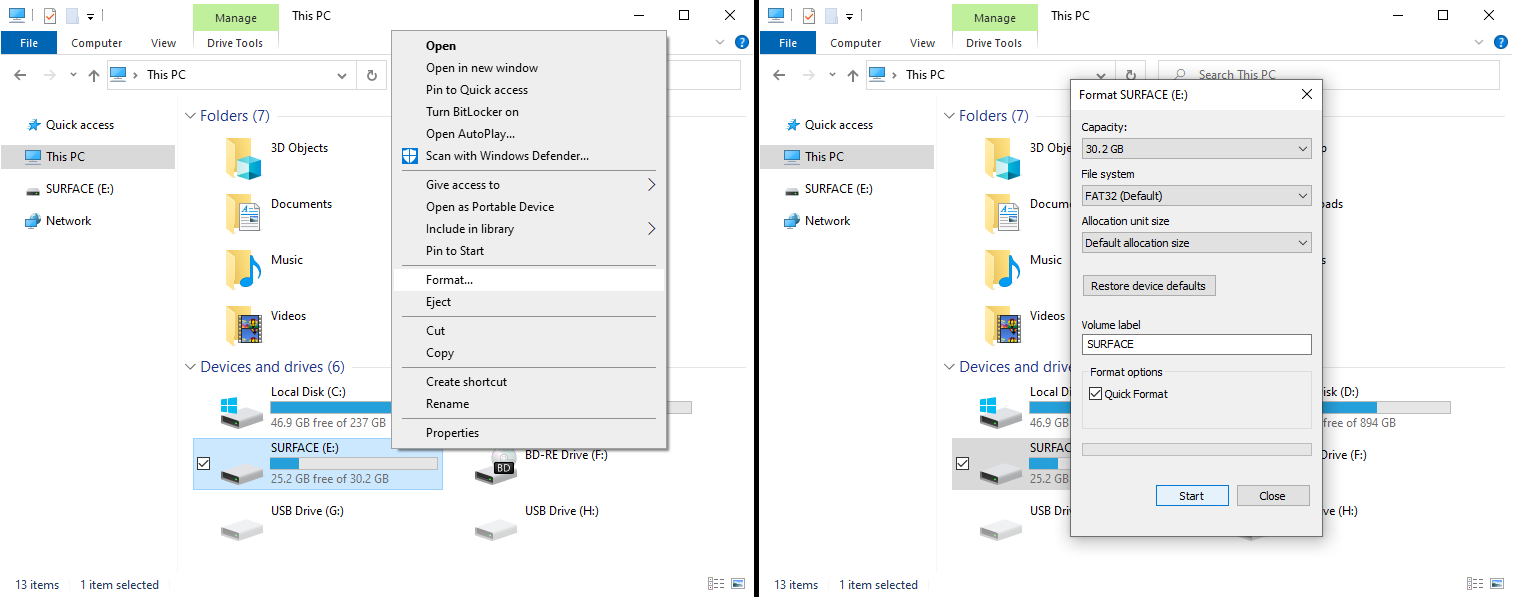Expand the File system FAT32 dropdown
The image size is (1513, 597).
1196,196
